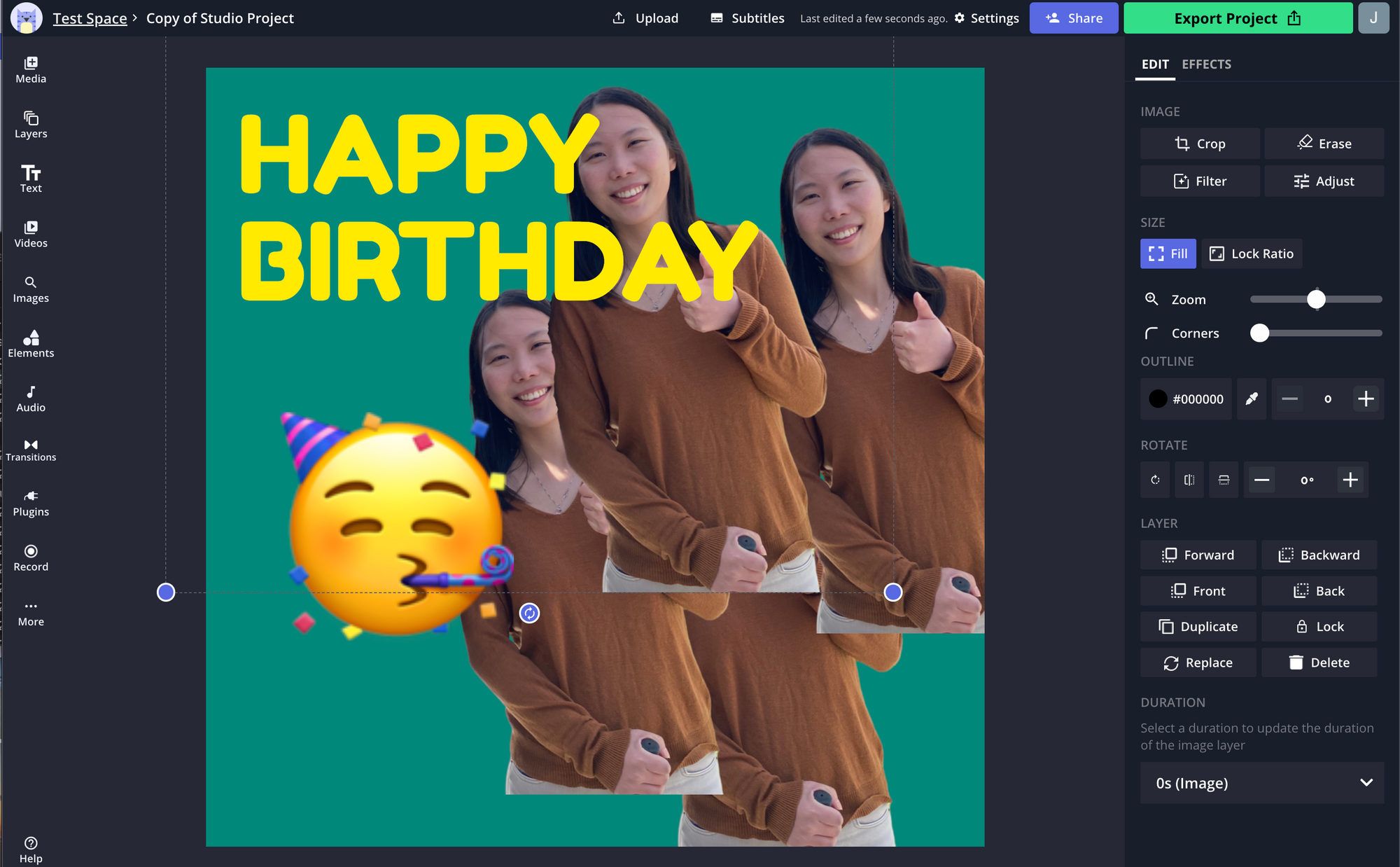
Task: Click the Record sidebar icon
Action: tap(31, 558)
